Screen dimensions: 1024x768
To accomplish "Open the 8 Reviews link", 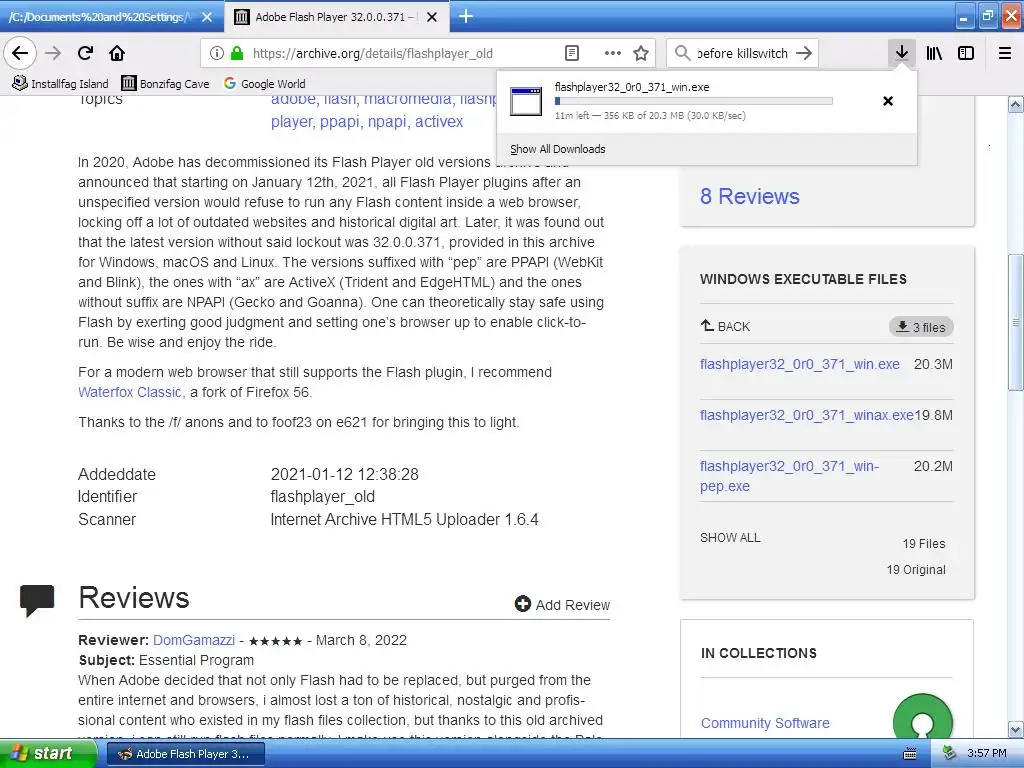I will (x=749, y=196).
